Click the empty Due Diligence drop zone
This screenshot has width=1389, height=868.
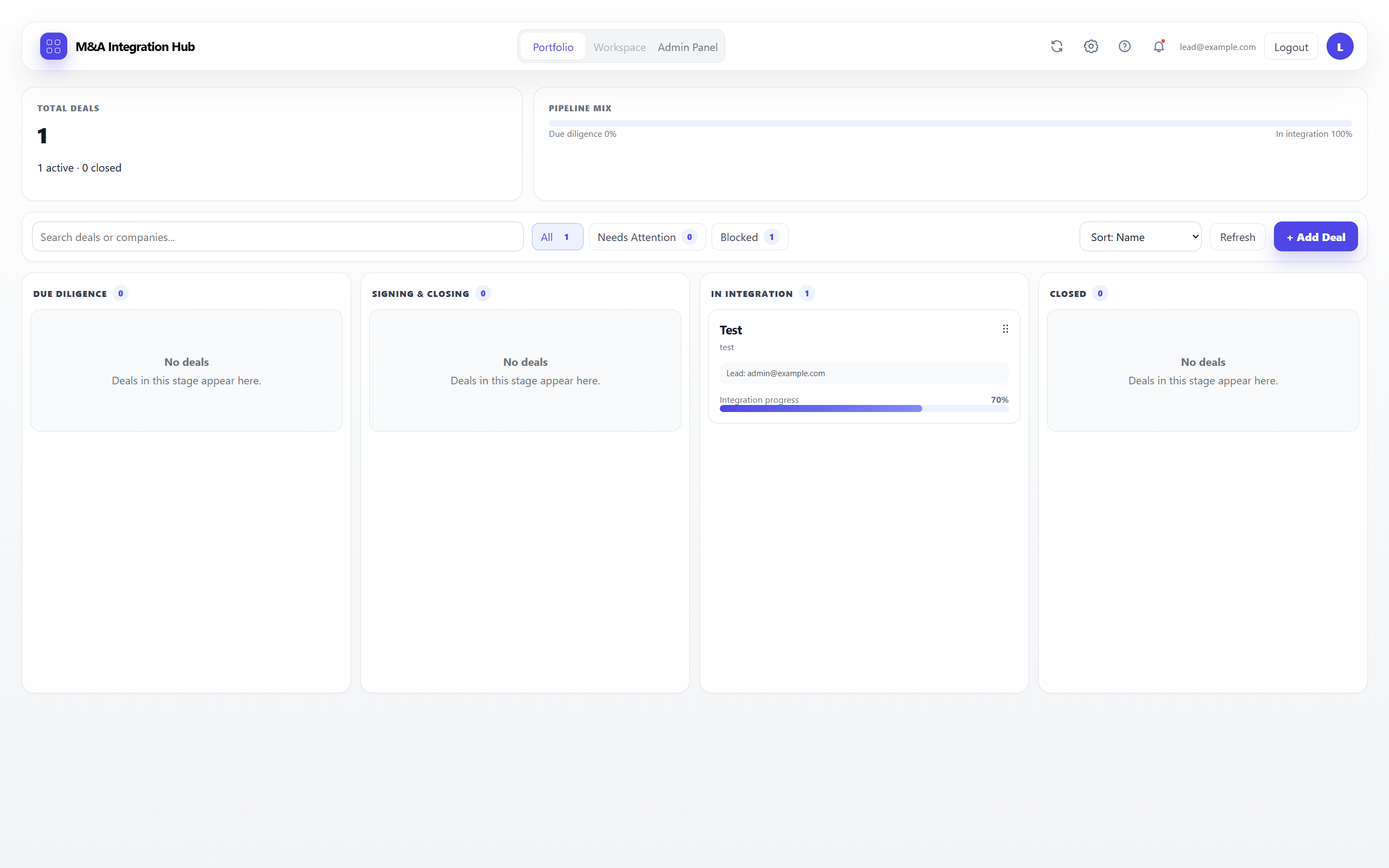pos(187,371)
